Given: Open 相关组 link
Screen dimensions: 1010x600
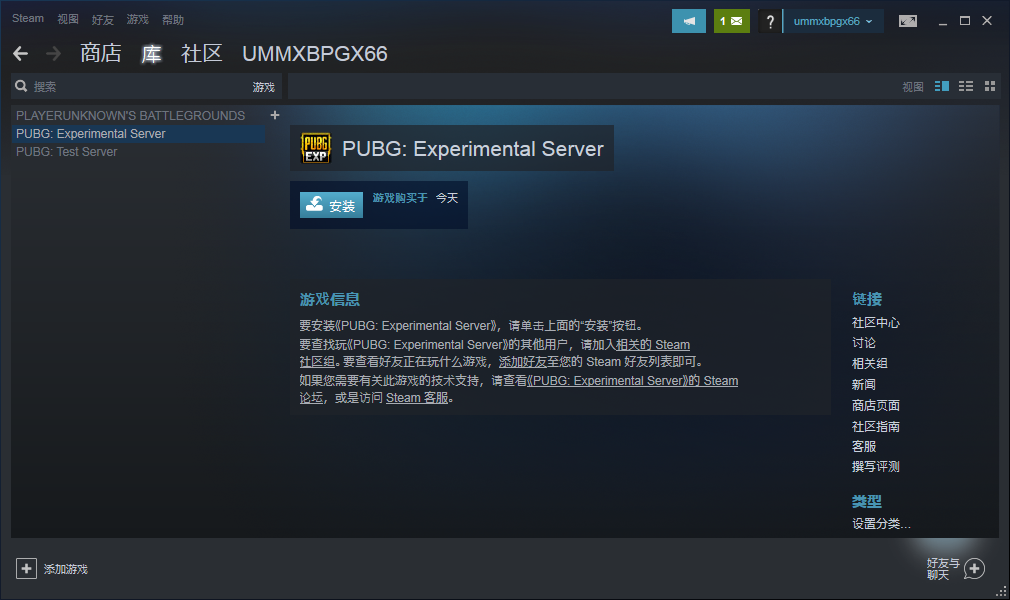Looking at the screenshot, I should tap(870, 363).
